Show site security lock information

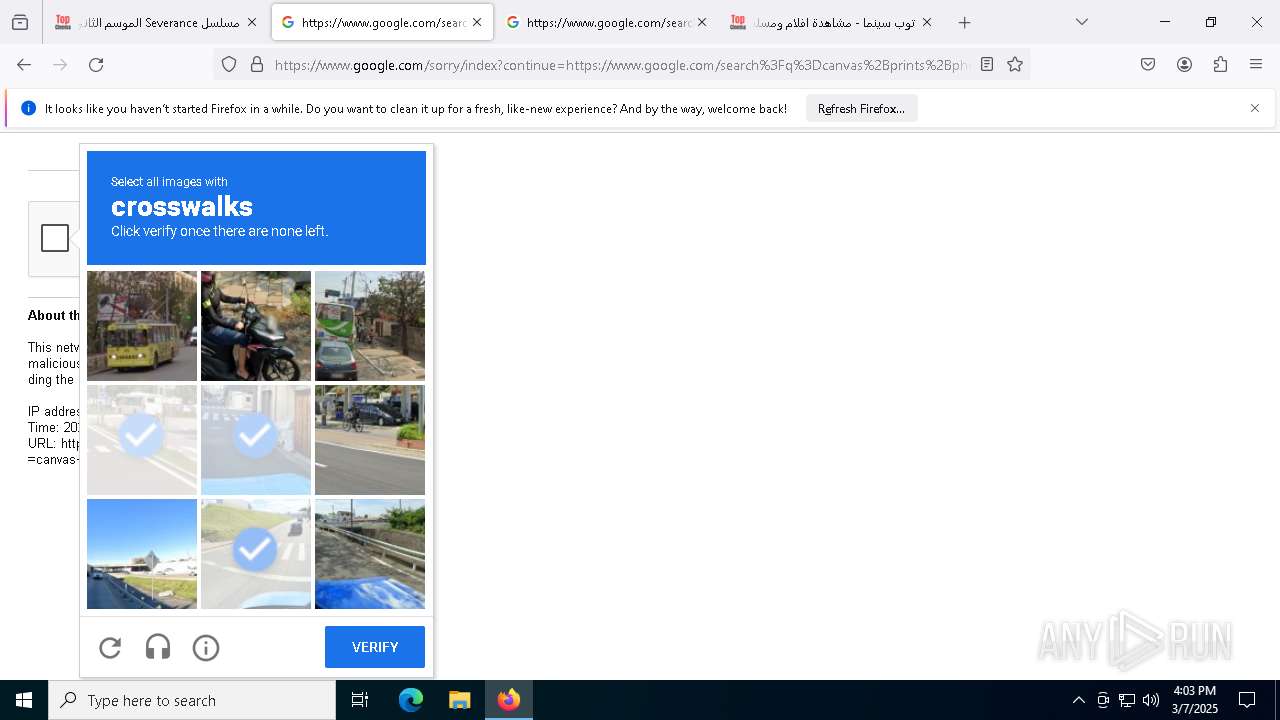257,64
